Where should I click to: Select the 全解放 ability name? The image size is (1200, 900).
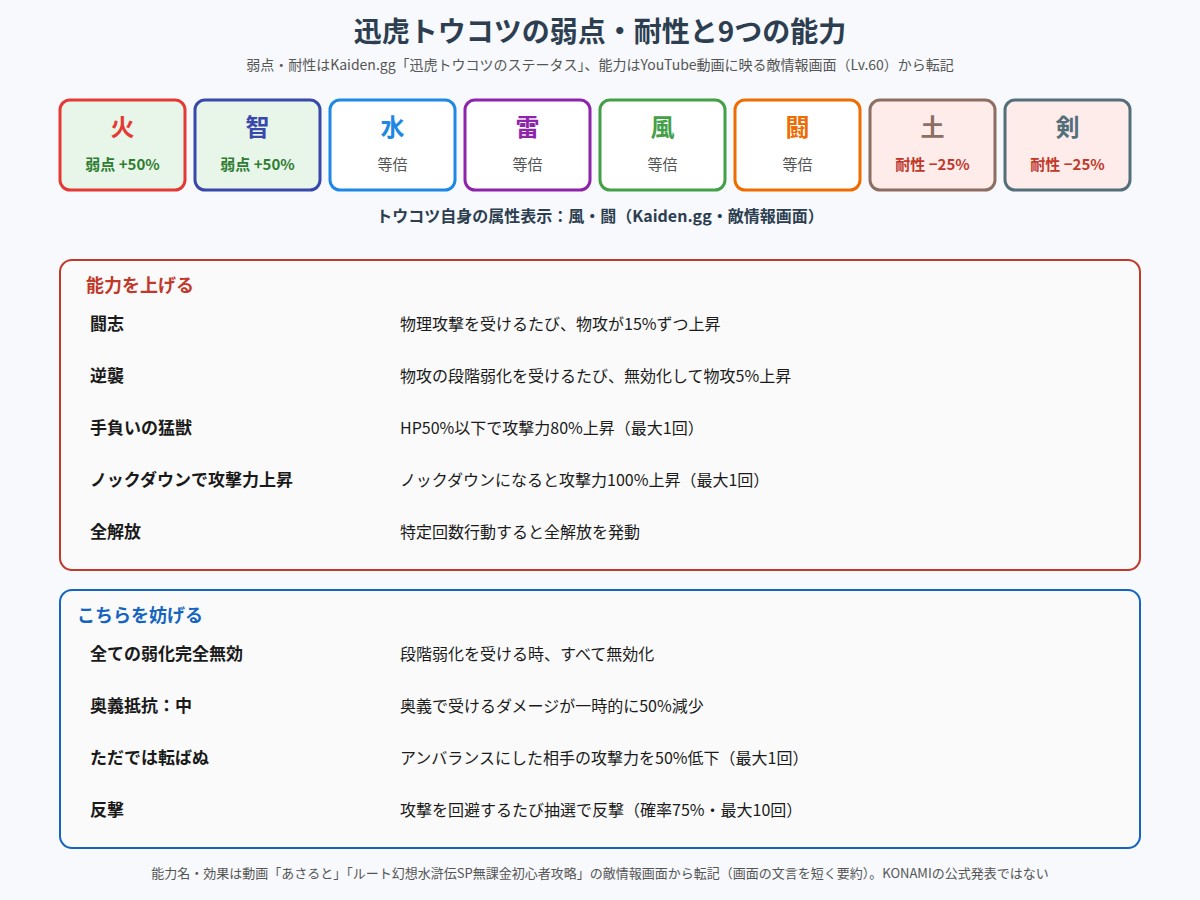[116, 532]
